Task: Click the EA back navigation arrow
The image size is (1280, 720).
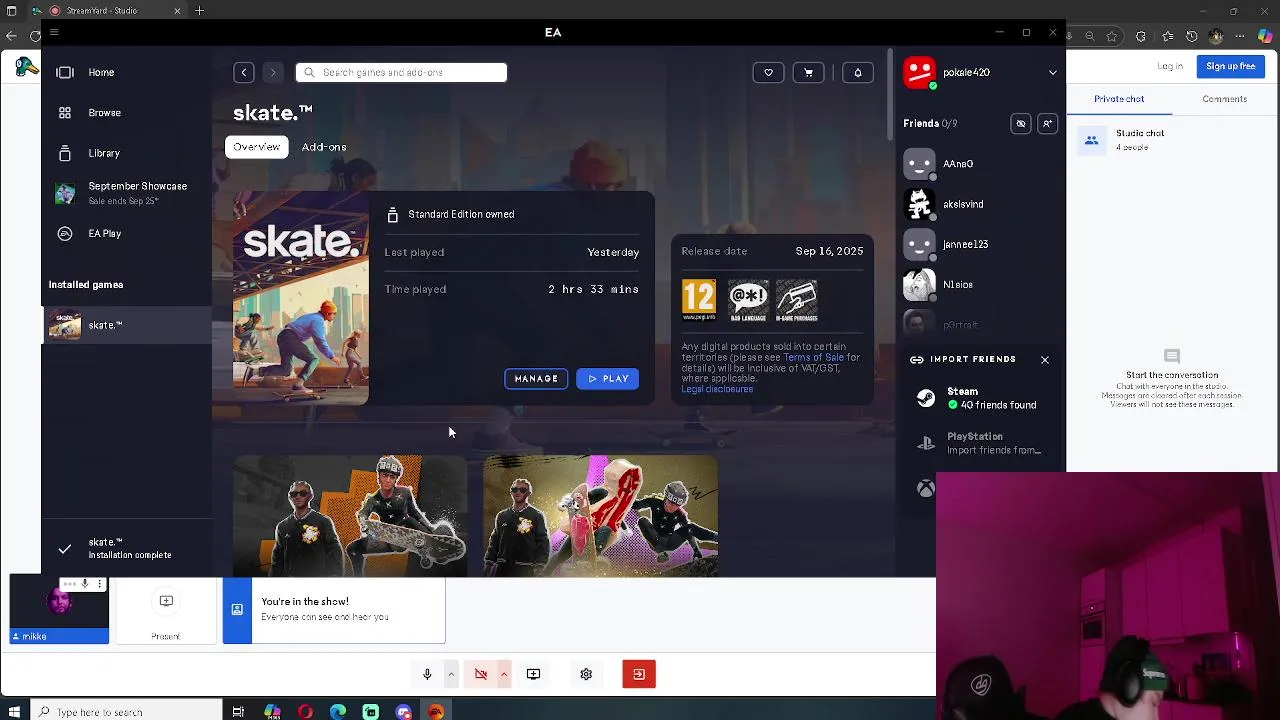Action: tap(244, 72)
